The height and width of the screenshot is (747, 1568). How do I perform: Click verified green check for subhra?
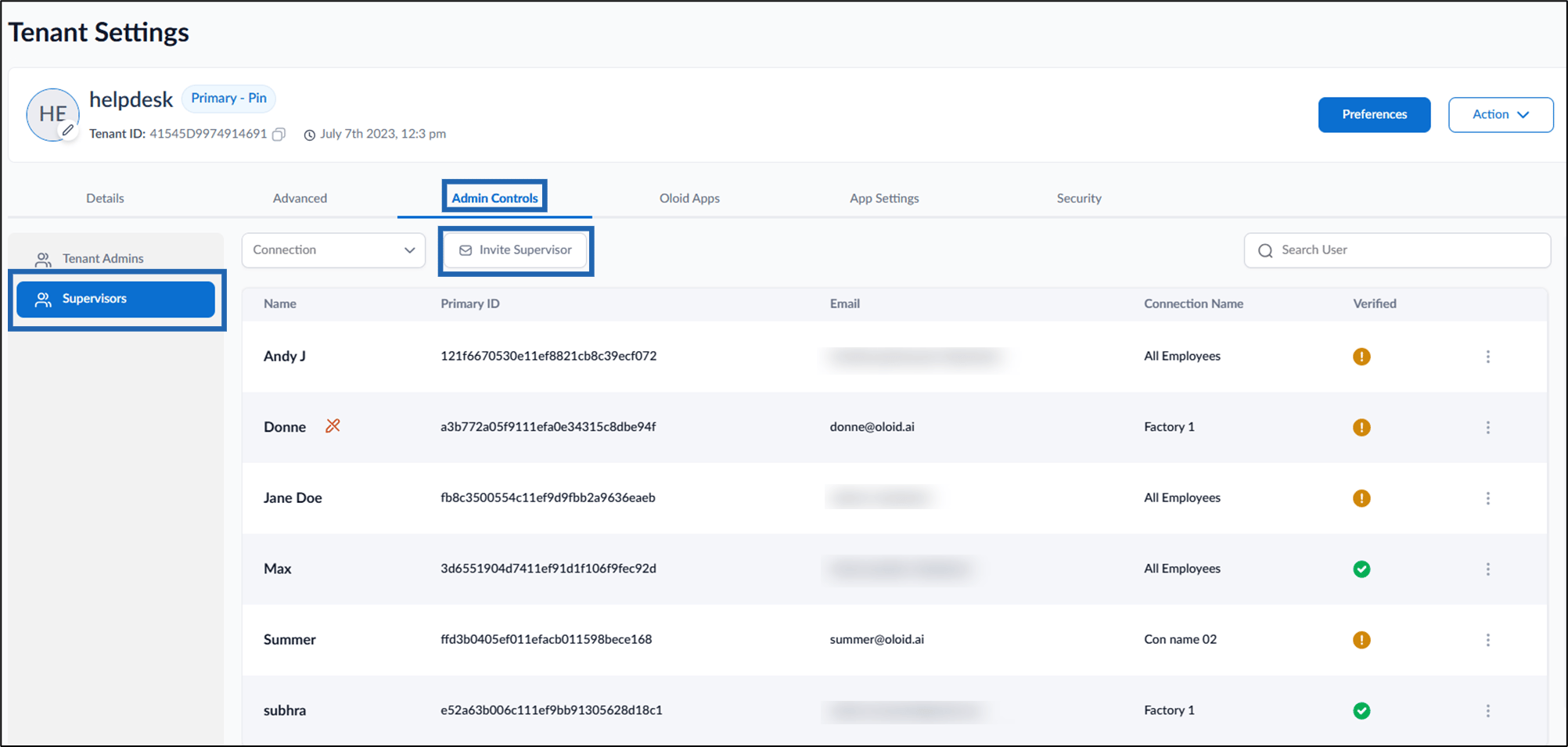[x=1361, y=710]
